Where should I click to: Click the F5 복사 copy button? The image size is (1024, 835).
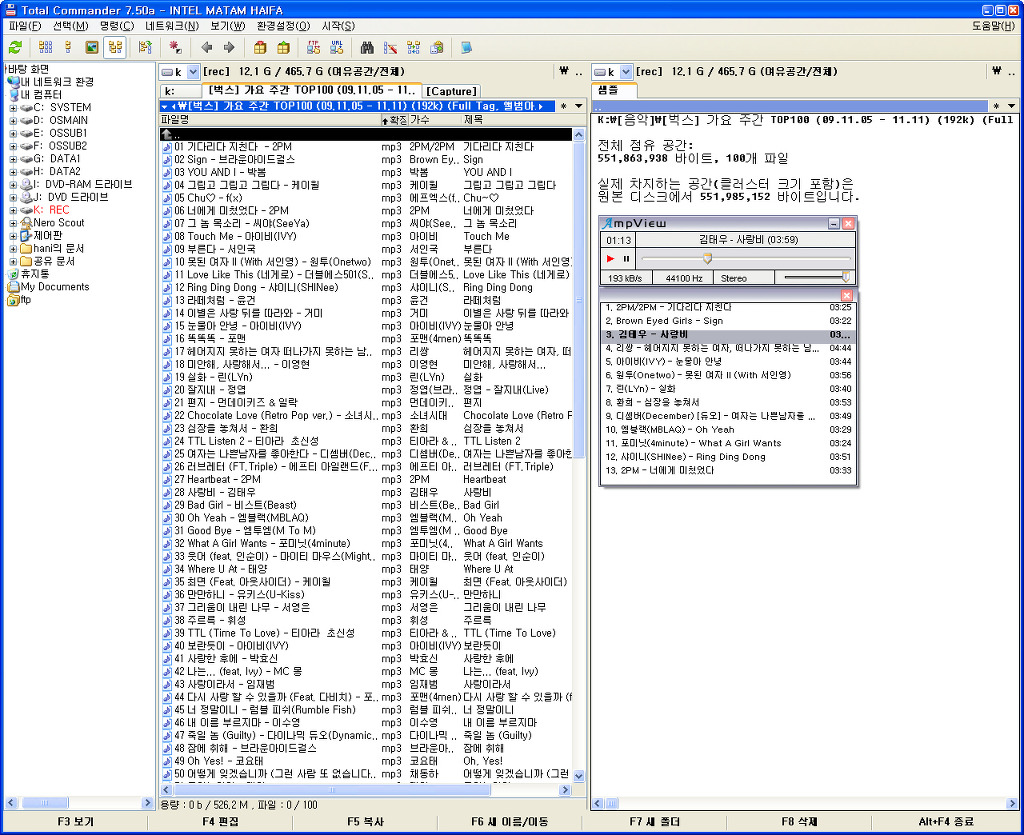(366, 822)
